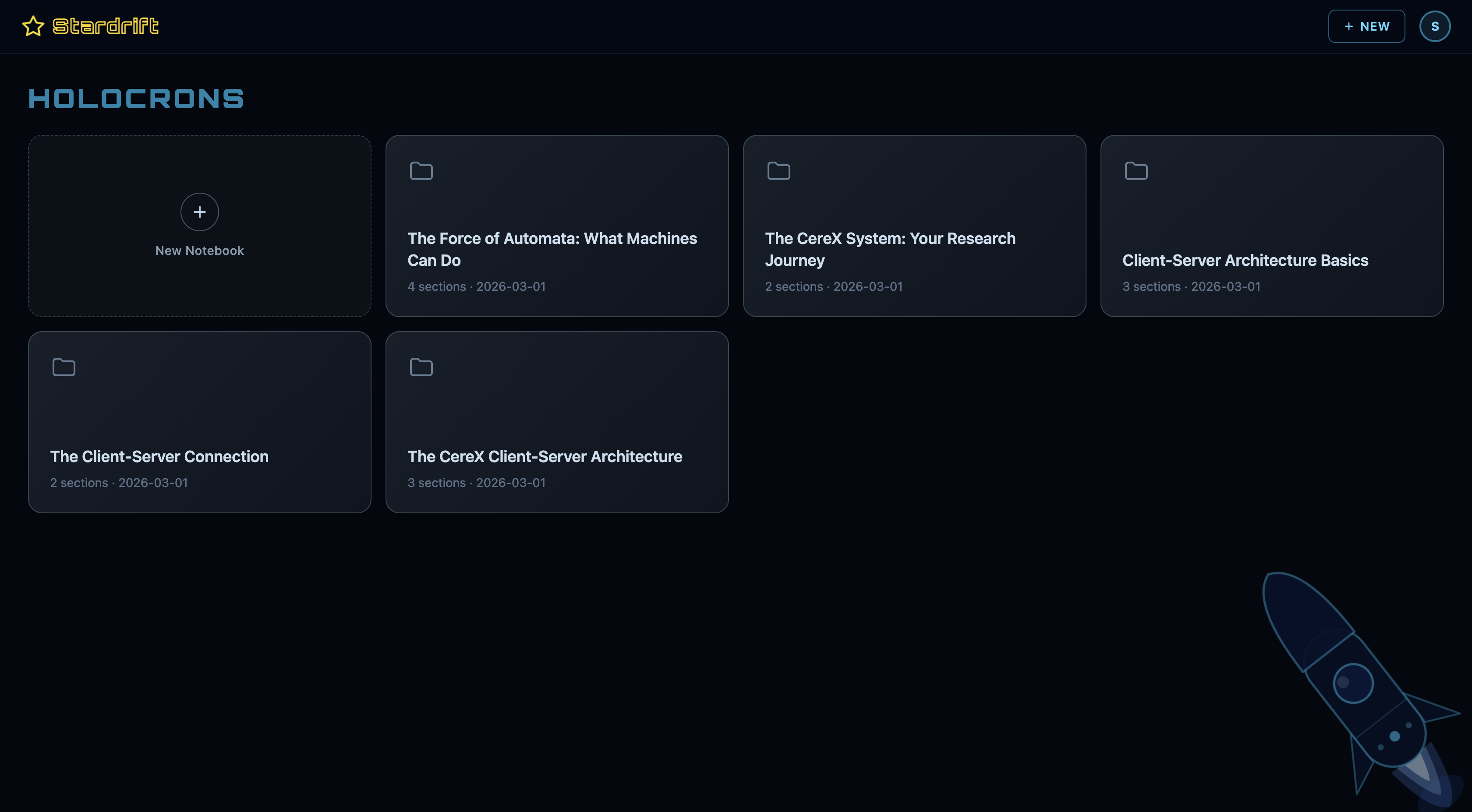
Task: Click '4 sections' info on Automata card
Action: pos(437,287)
